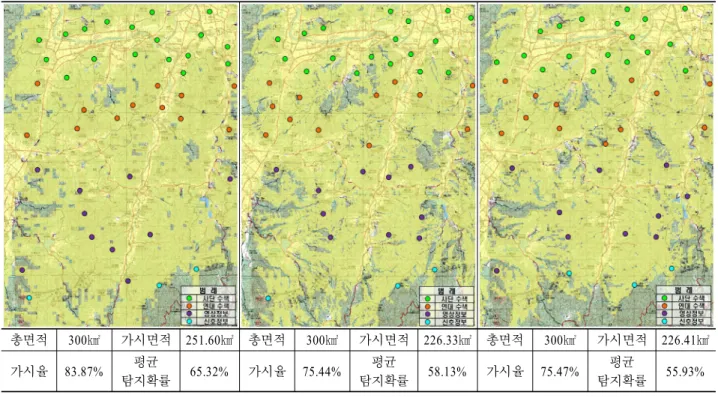718x398 pixels.
Task: Select the 신호정보 label in left map legend
Action: click(x=216, y=321)
